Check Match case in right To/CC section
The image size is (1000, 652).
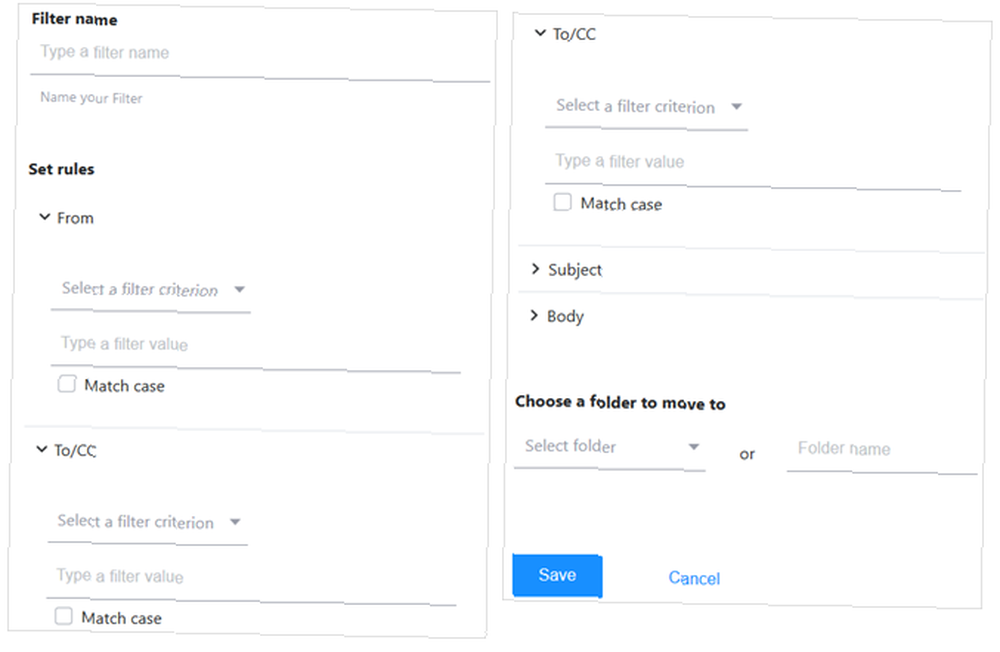click(562, 202)
